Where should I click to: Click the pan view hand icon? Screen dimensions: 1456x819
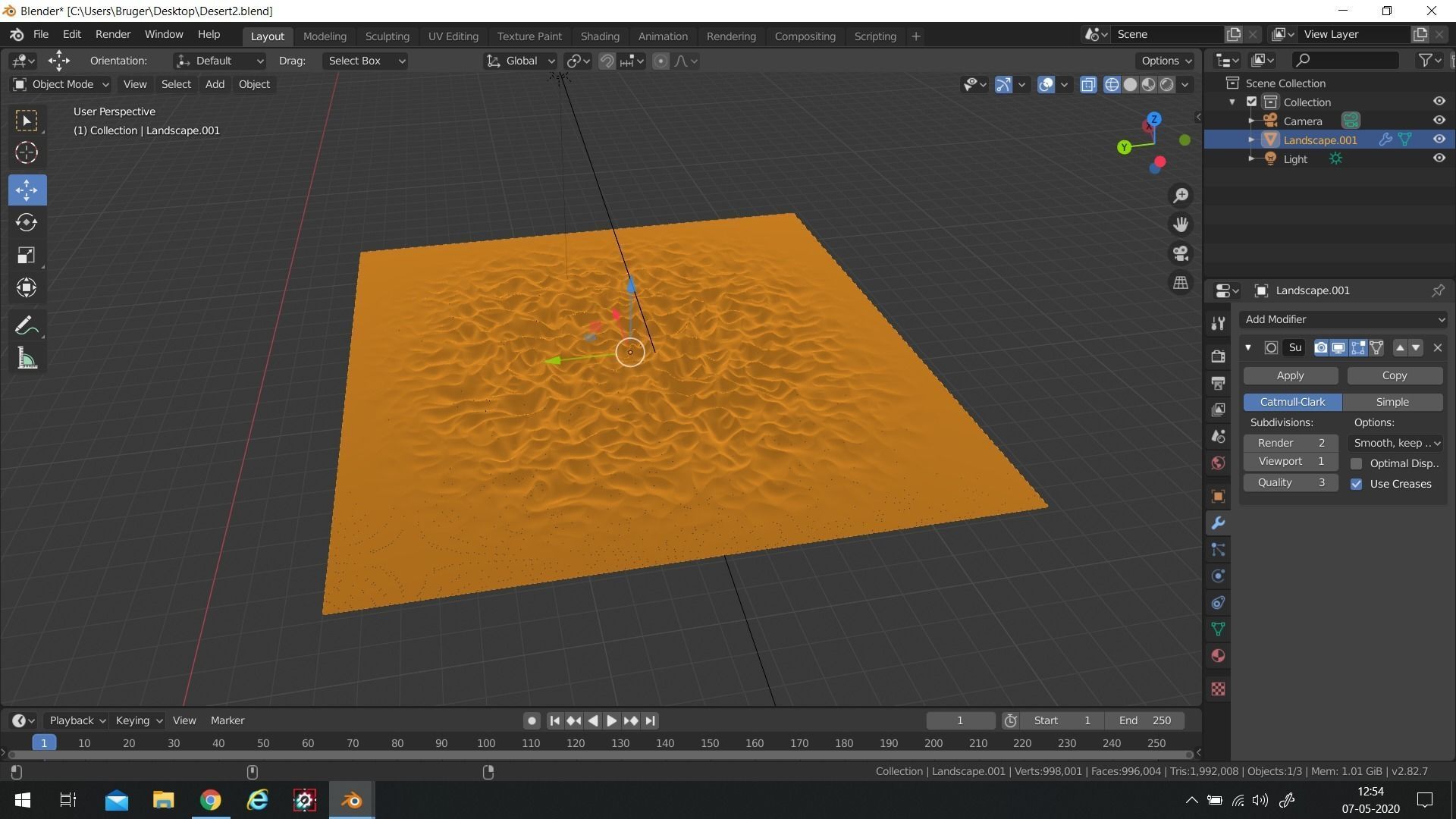point(1181,224)
